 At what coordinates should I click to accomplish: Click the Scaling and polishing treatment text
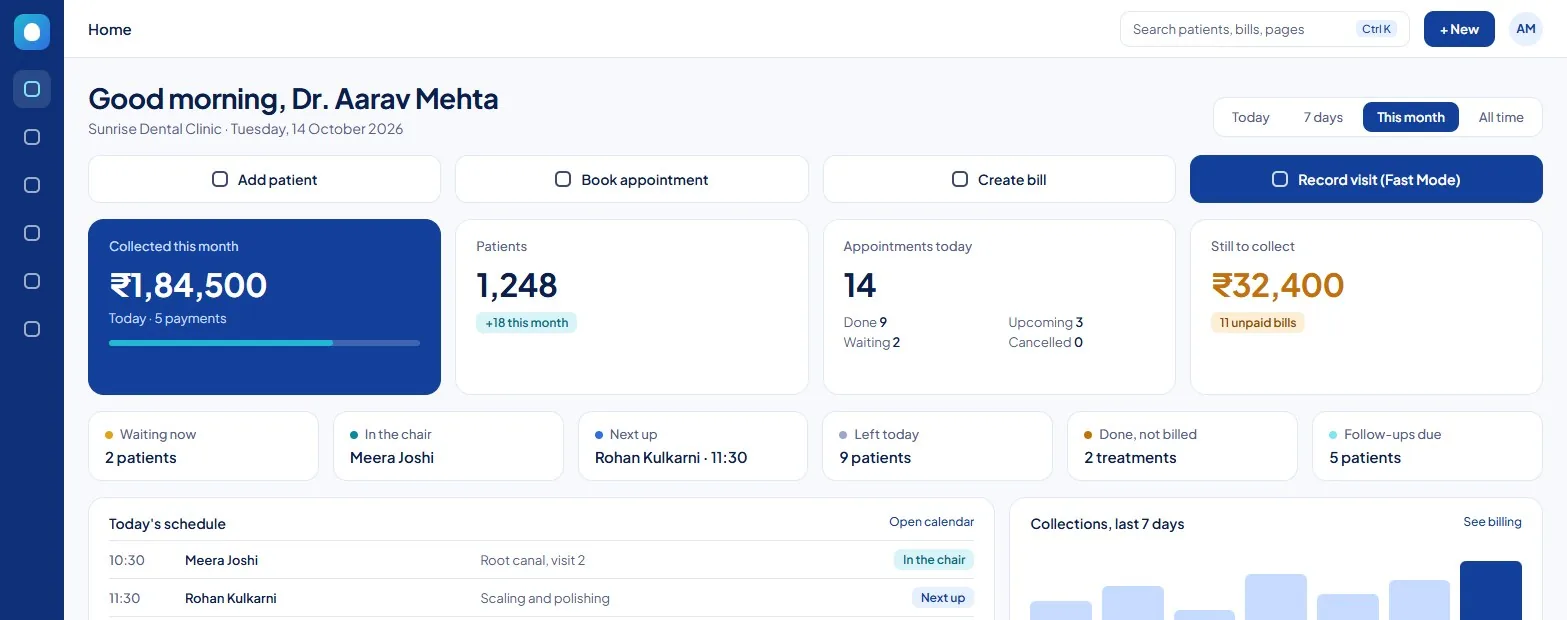coord(544,598)
